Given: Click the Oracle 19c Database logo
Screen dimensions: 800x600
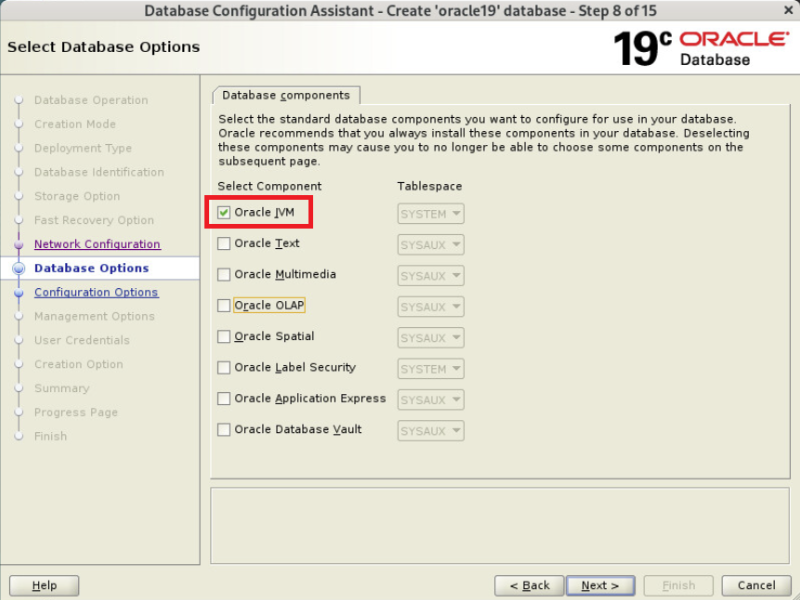Looking at the screenshot, I should 701,48.
